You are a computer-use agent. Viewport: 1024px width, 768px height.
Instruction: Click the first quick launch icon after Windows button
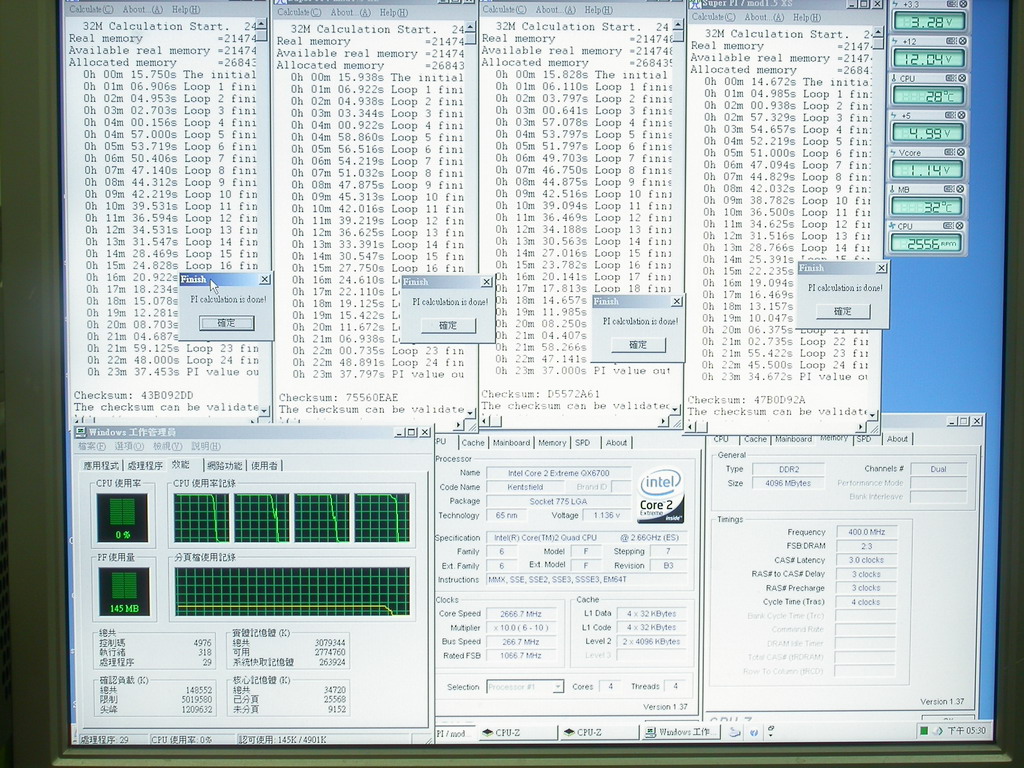(735, 732)
